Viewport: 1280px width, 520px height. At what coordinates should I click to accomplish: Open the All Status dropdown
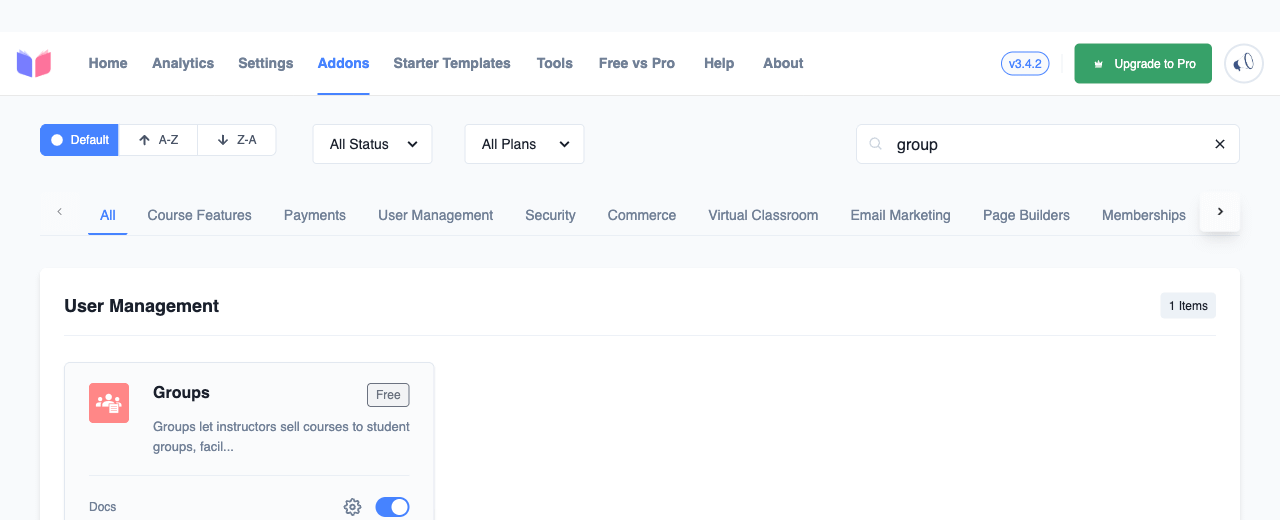point(372,144)
